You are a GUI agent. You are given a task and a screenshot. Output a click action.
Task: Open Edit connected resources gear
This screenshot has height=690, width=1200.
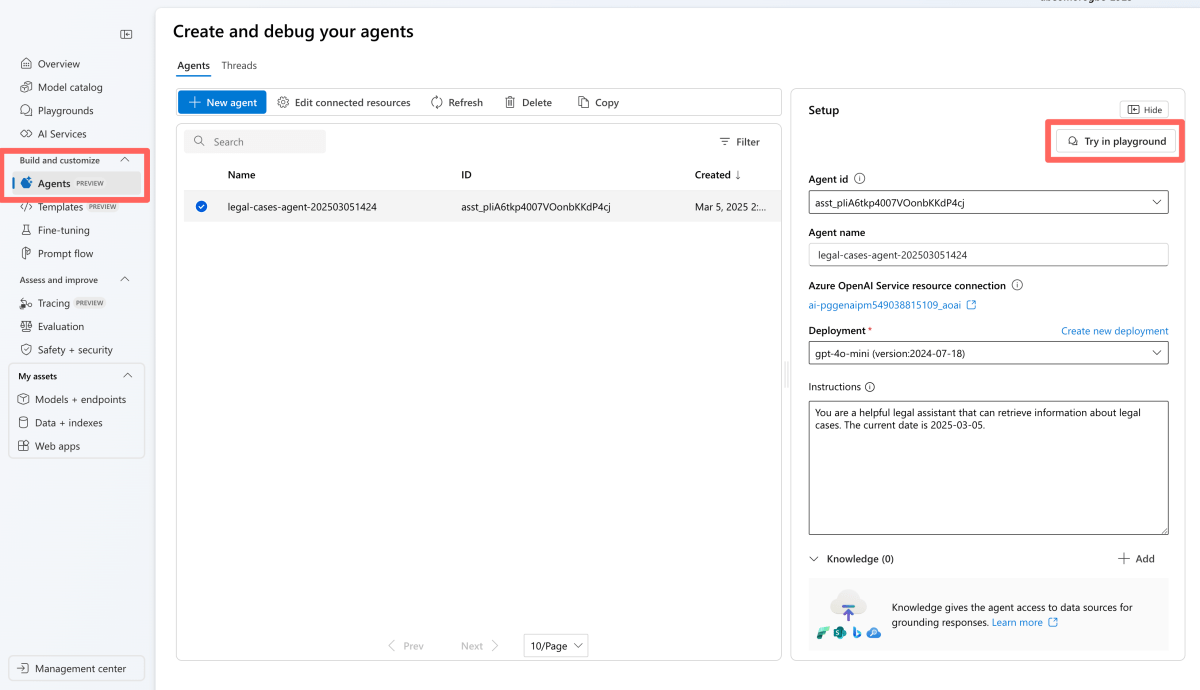pos(283,102)
